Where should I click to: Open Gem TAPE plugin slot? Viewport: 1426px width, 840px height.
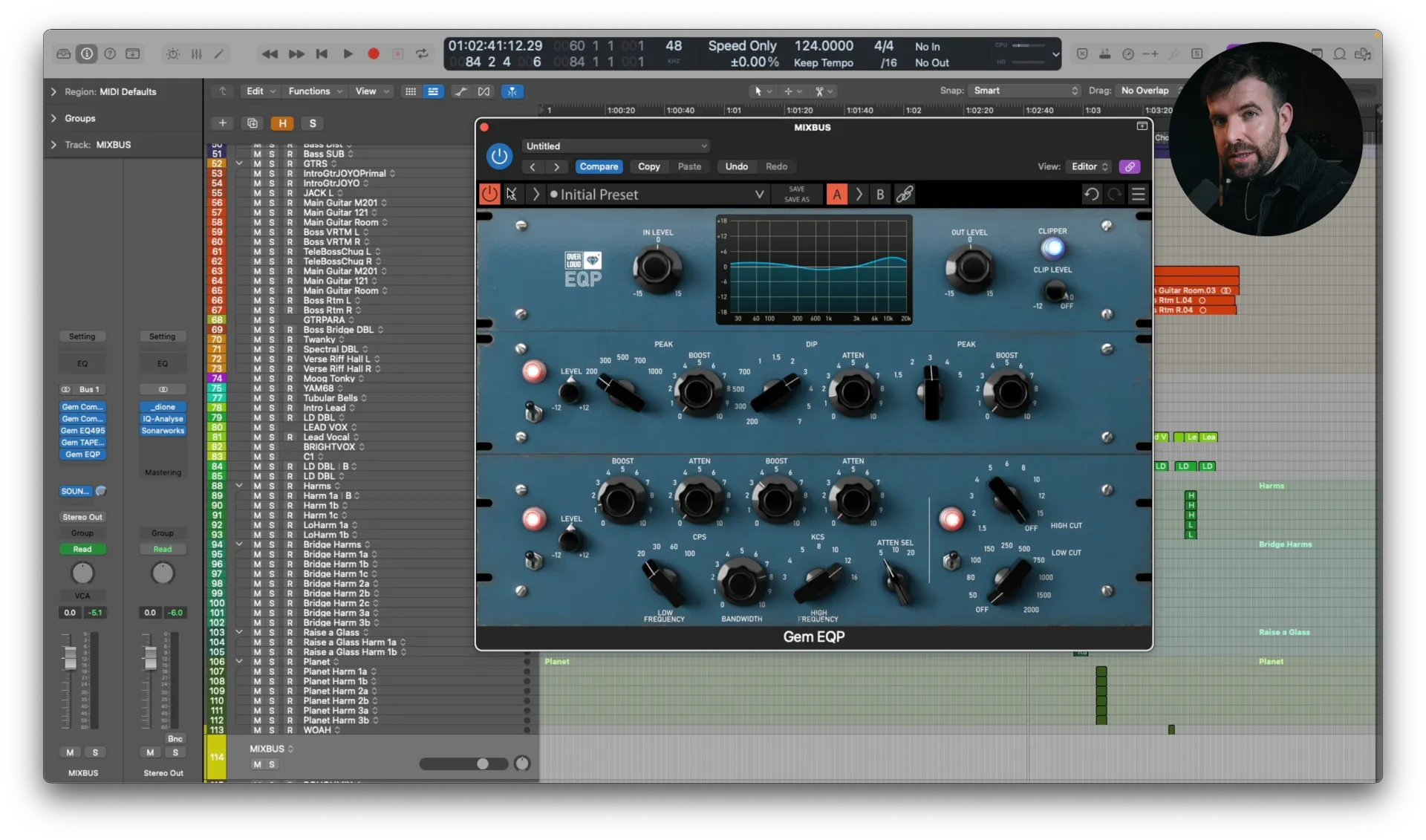tap(82, 443)
